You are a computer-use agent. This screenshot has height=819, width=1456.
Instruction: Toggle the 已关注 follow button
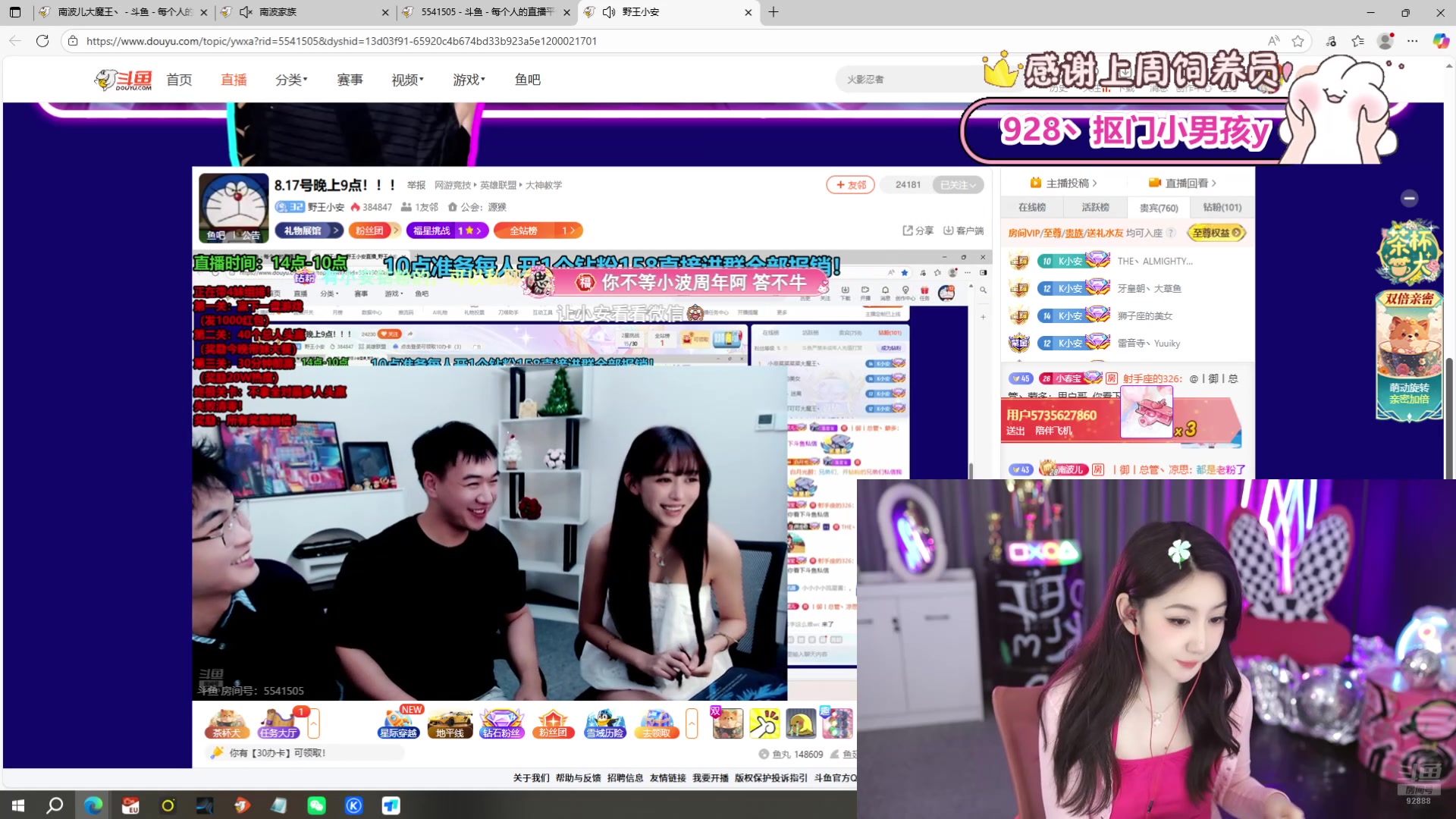pos(958,185)
